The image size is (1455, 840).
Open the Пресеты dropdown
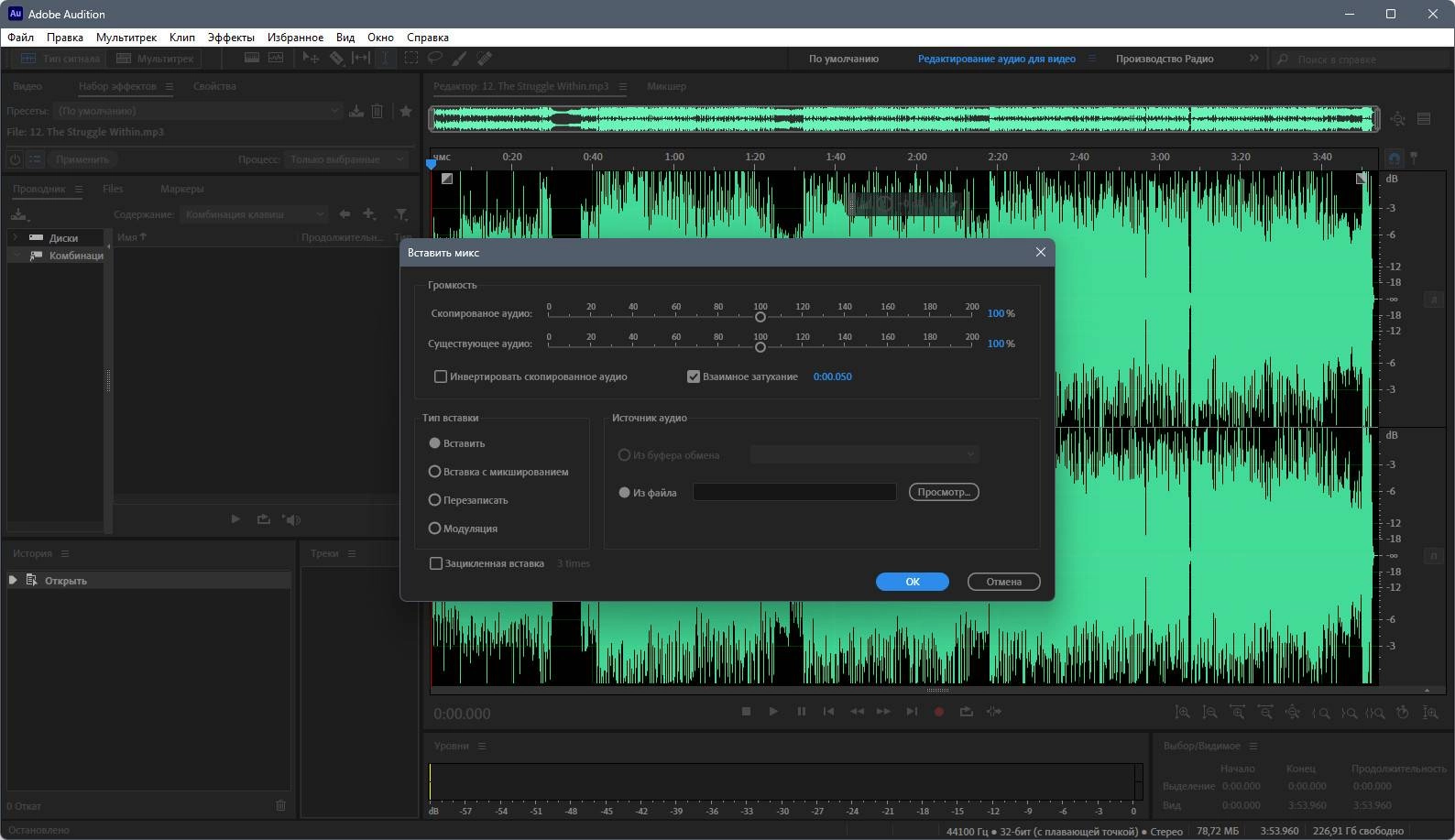tap(198, 111)
